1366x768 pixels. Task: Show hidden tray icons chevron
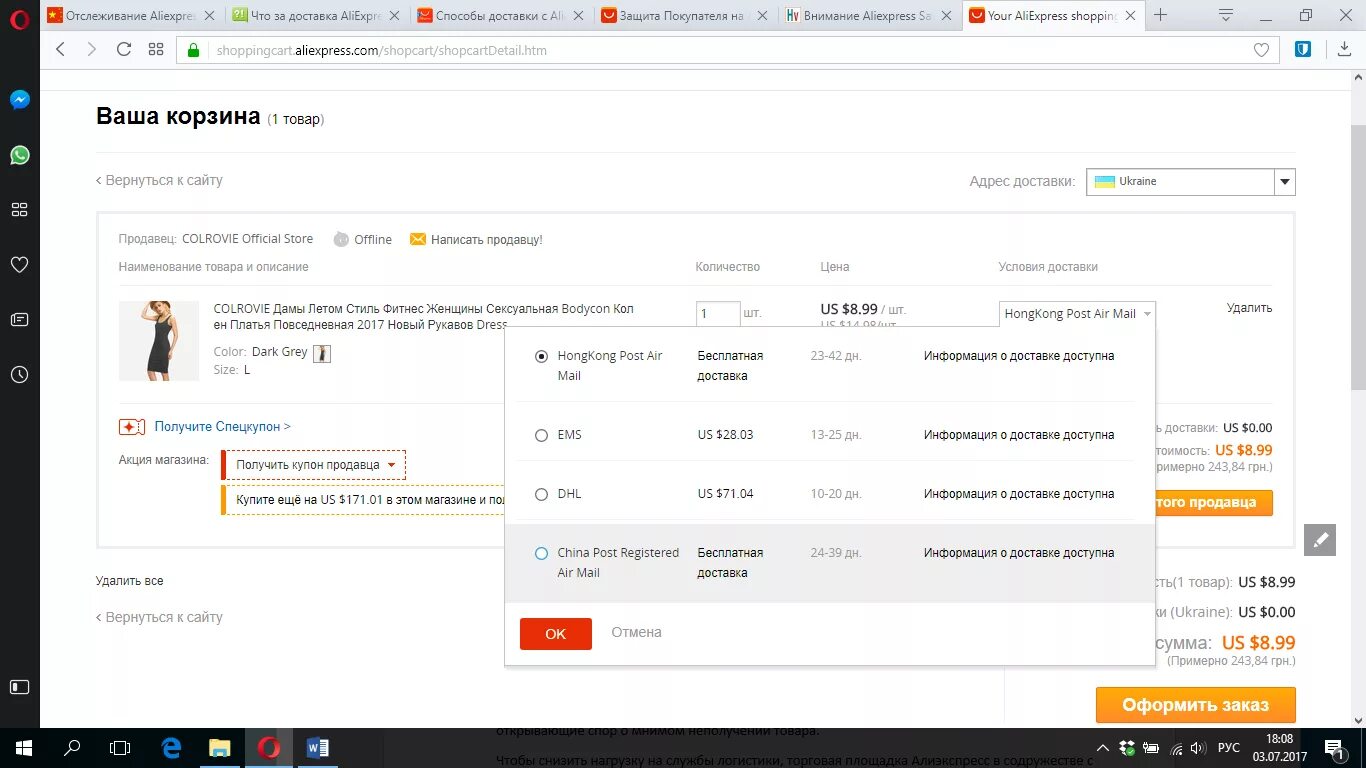pos(1102,748)
